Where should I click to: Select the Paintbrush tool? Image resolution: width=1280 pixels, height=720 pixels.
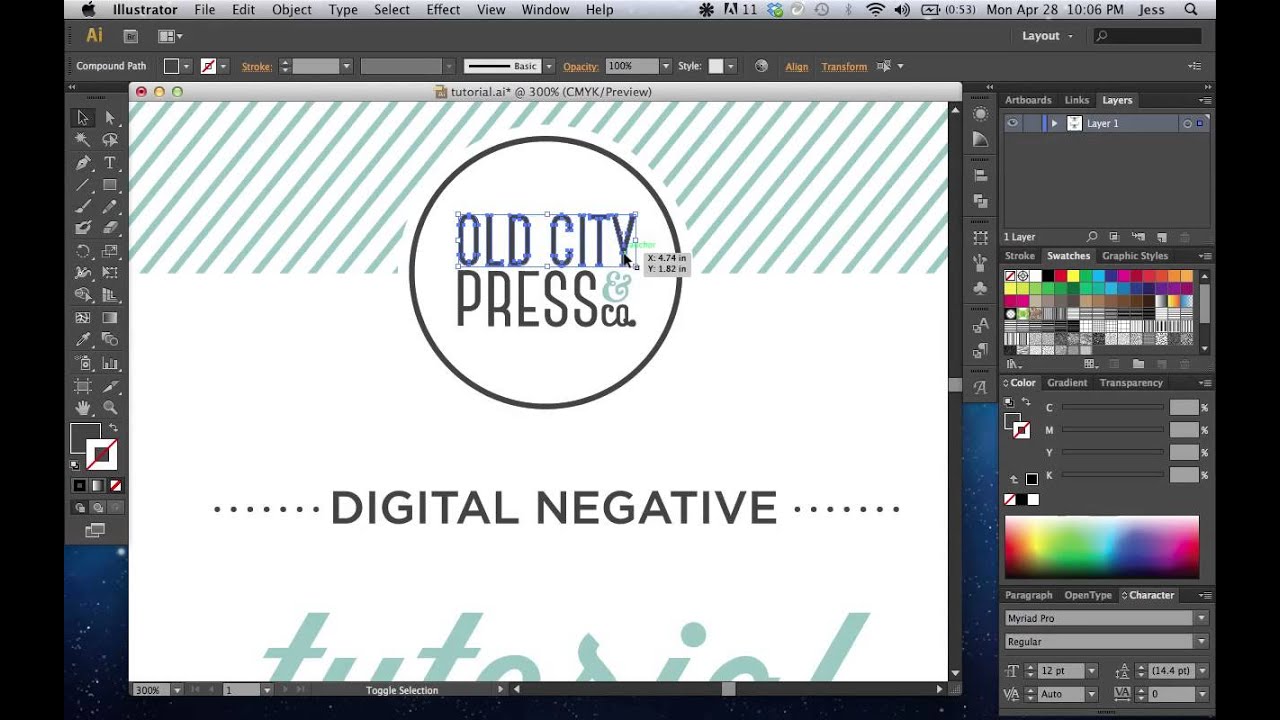(83, 207)
